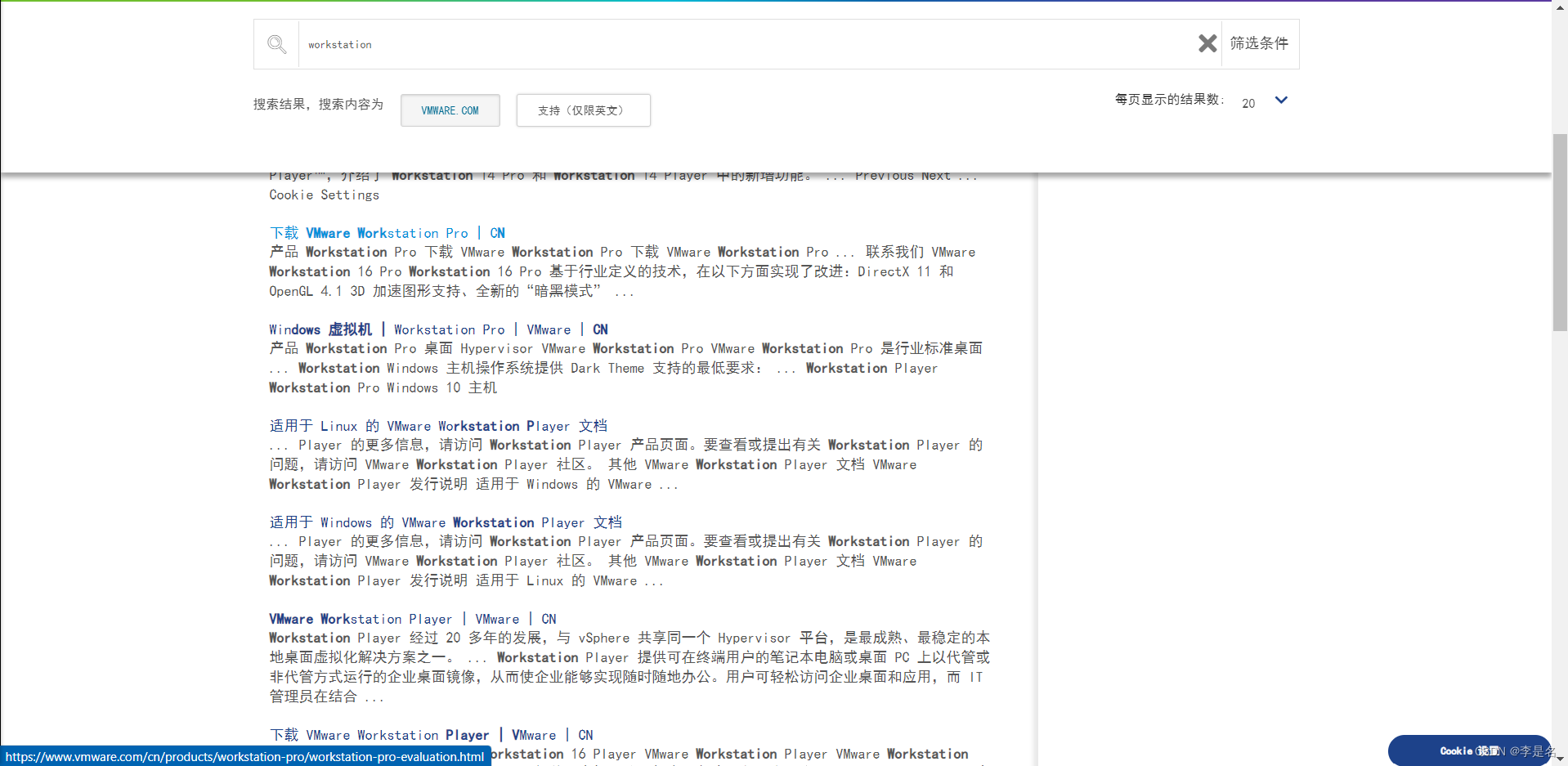1568x766 pixels.
Task: Open 适用于 Linux 的 VMware Workstation Player 文档
Action: (x=439, y=426)
